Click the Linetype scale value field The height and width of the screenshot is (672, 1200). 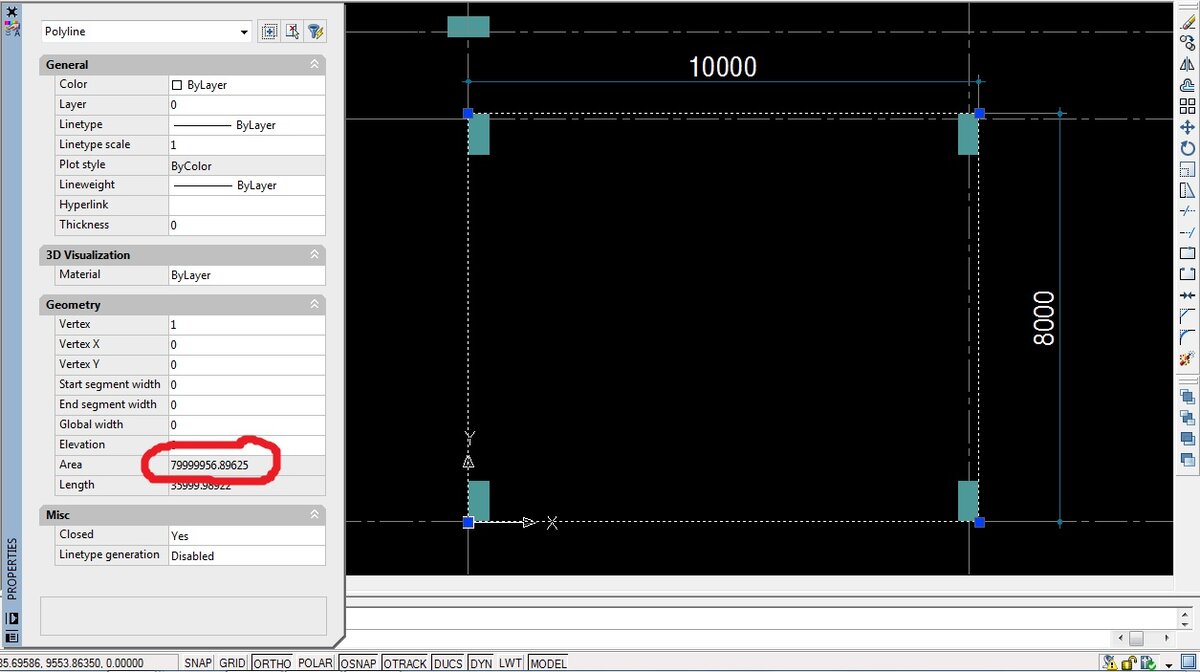pos(246,145)
